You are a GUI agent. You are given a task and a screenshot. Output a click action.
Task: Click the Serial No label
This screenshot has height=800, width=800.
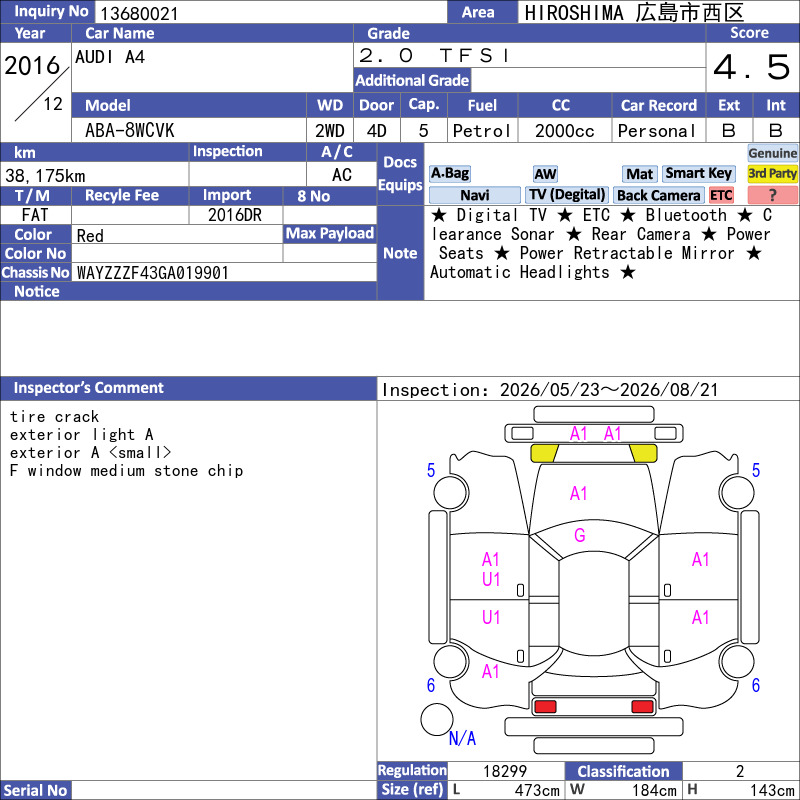[35, 790]
